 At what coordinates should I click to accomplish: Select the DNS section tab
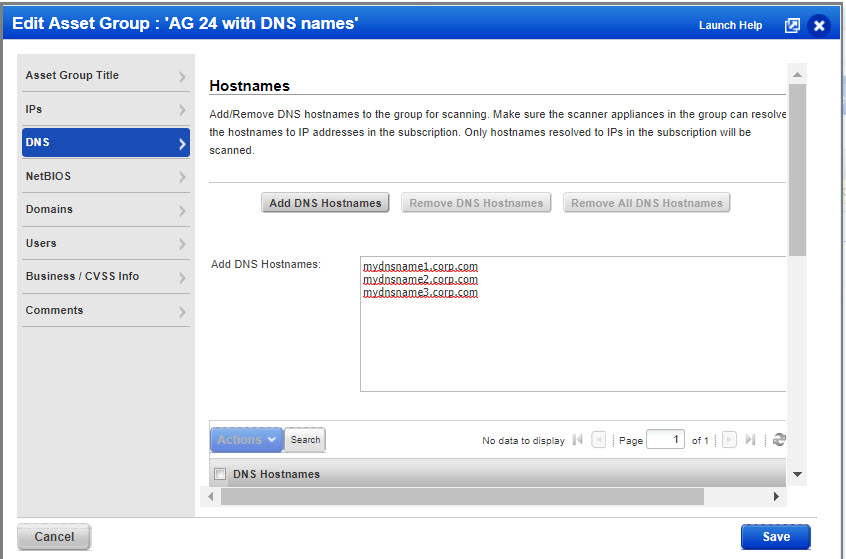click(106, 142)
